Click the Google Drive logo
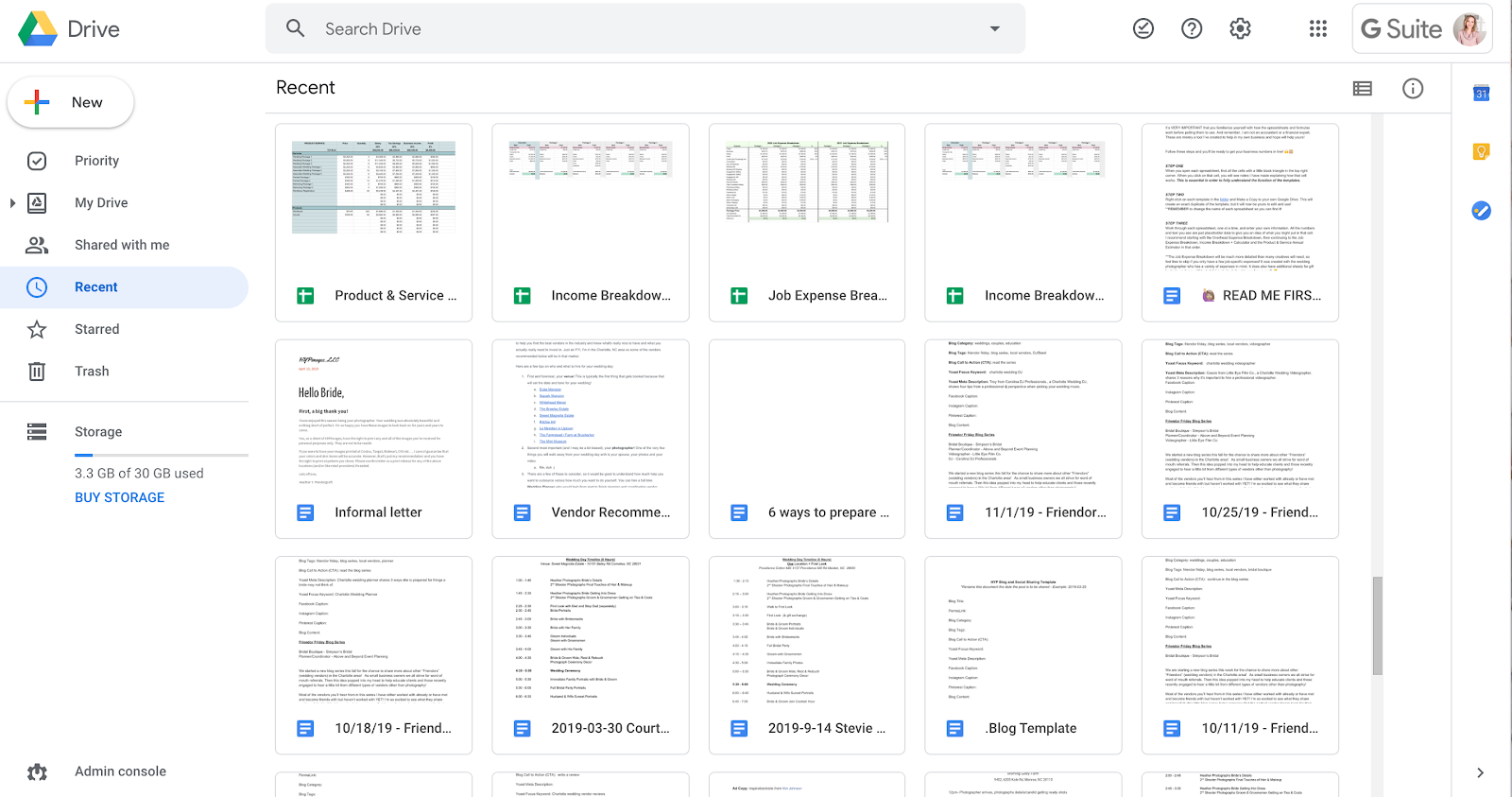Viewport: 1512px width, 797px height. 38,28
